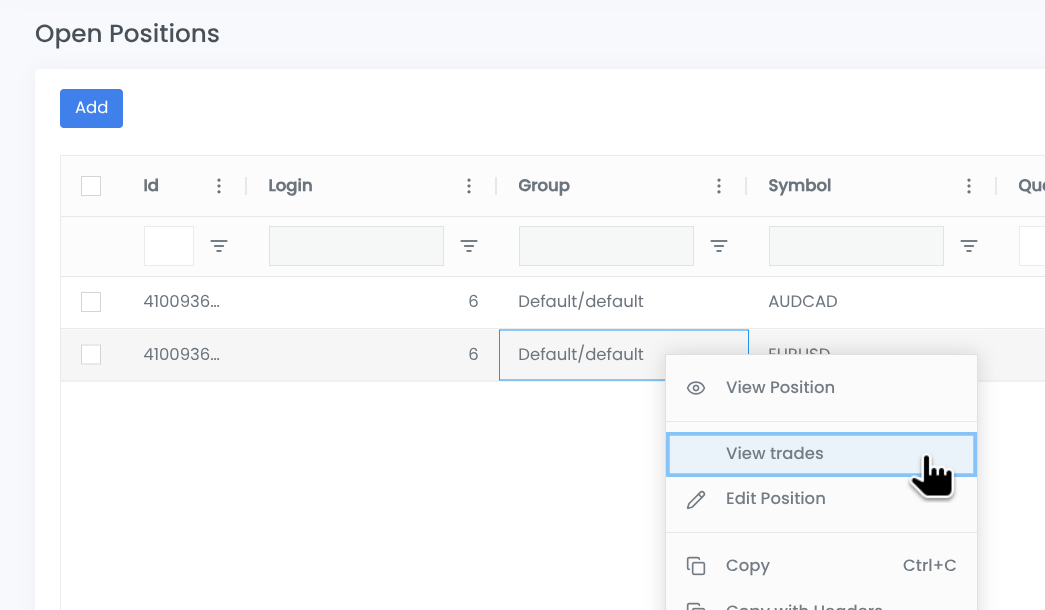Image resolution: width=1045 pixels, height=610 pixels.
Task: Click Copy in the context menu
Action: [747, 566]
